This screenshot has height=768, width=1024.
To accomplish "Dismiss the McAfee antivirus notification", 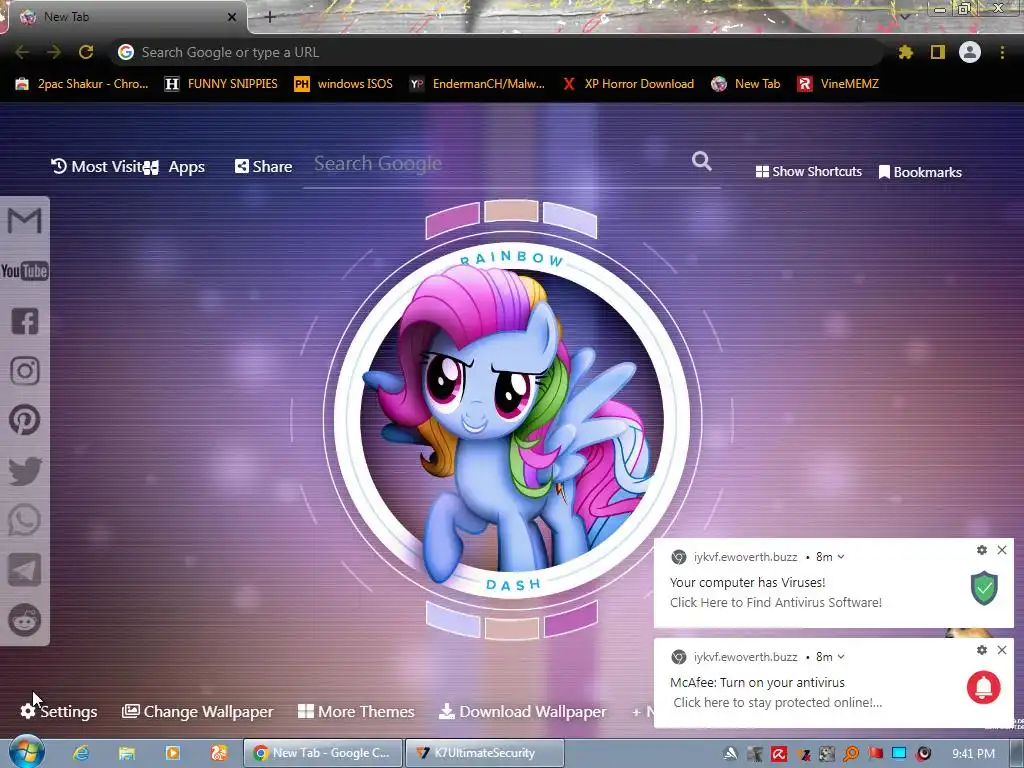I will pos(1002,650).
